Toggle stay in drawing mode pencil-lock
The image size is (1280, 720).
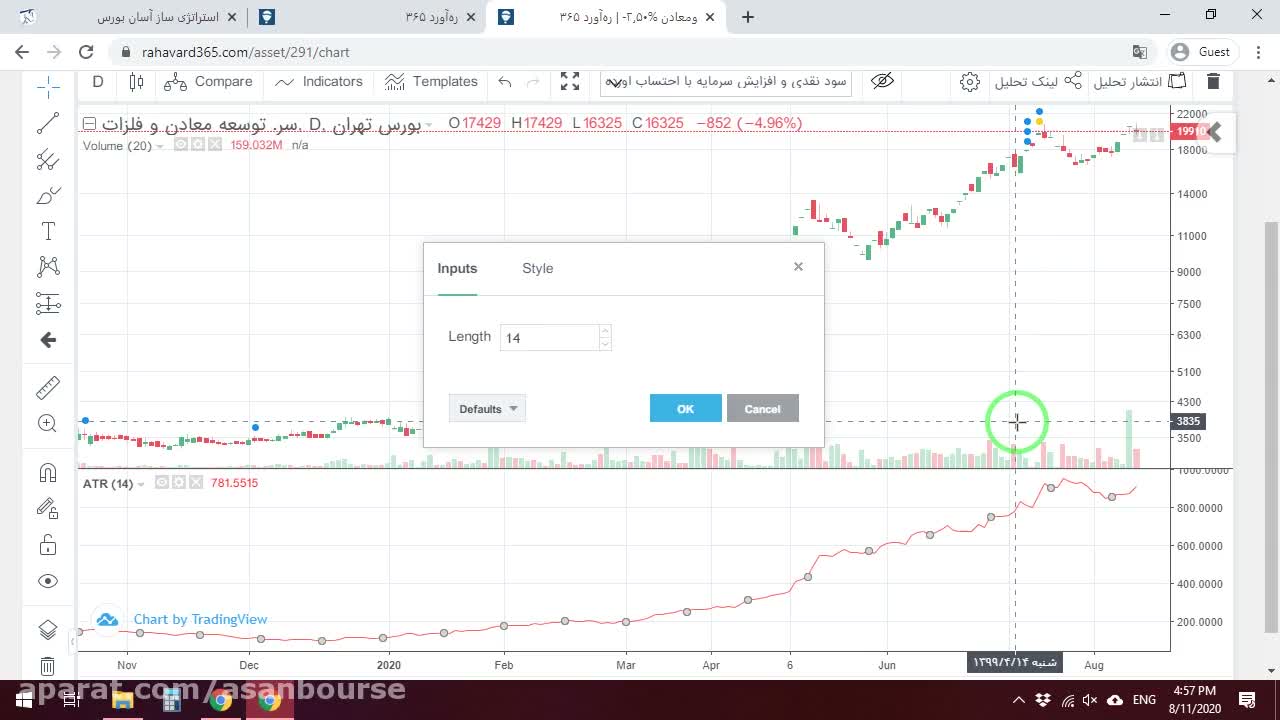point(48,509)
